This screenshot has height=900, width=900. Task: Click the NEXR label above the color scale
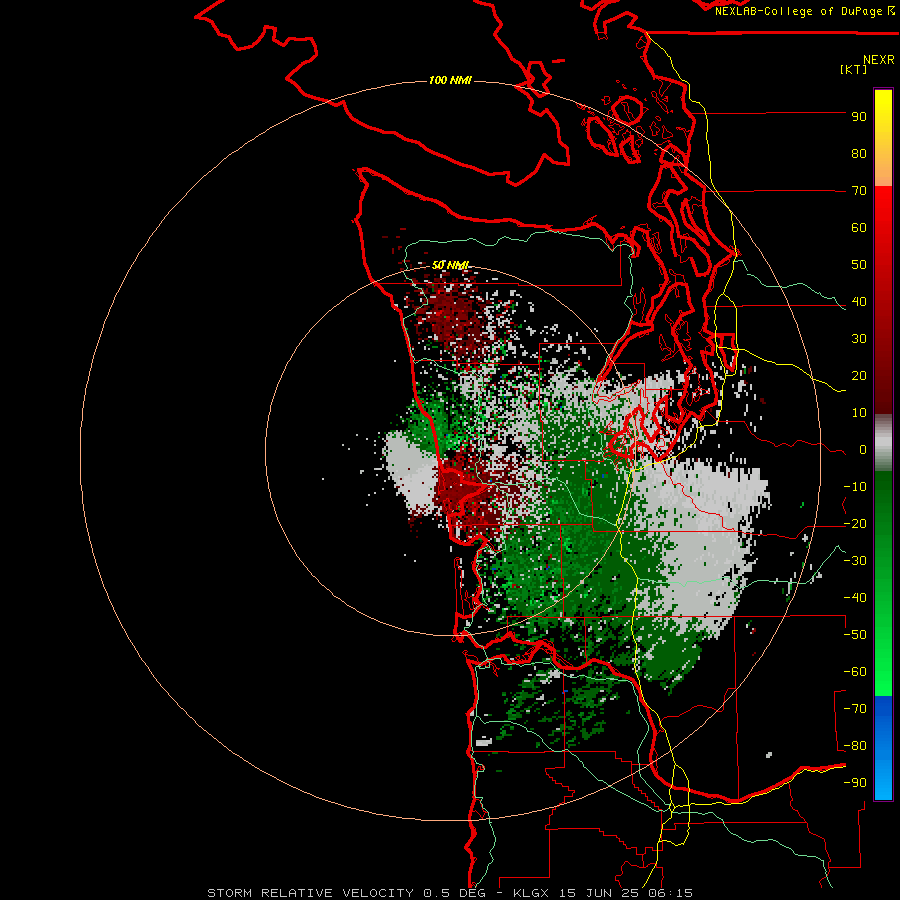point(879,60)
